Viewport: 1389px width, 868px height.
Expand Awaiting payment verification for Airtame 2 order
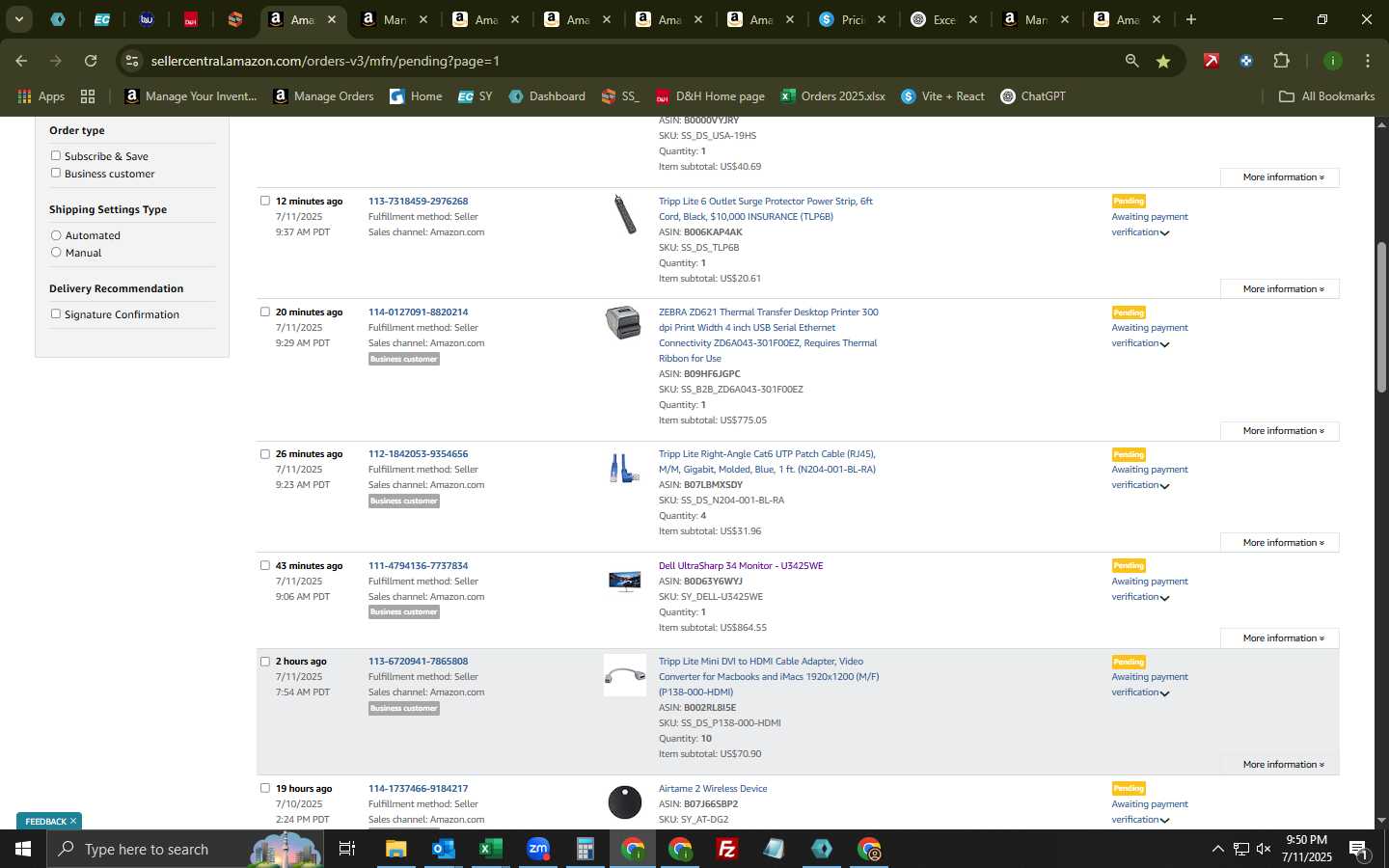(x=1149, y=812)
